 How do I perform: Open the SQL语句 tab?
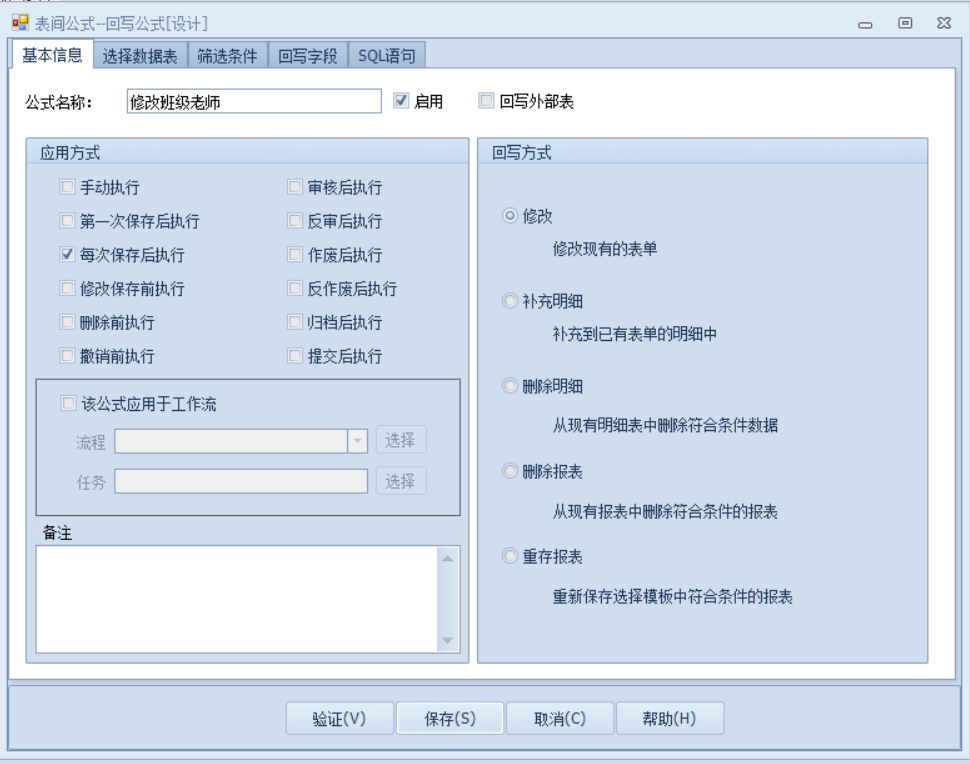point(386,56)
